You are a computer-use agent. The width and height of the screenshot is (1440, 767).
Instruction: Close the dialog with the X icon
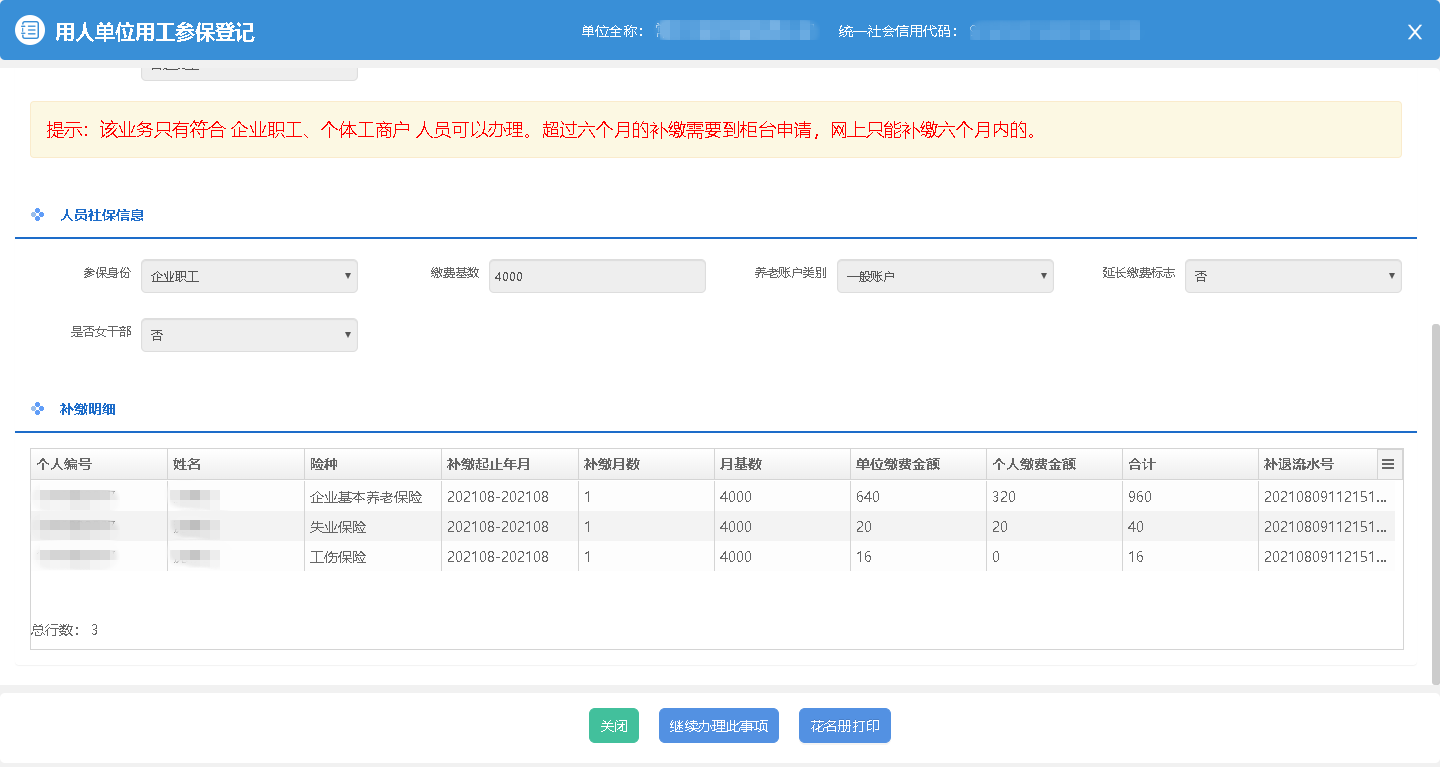coord(1414,32)
